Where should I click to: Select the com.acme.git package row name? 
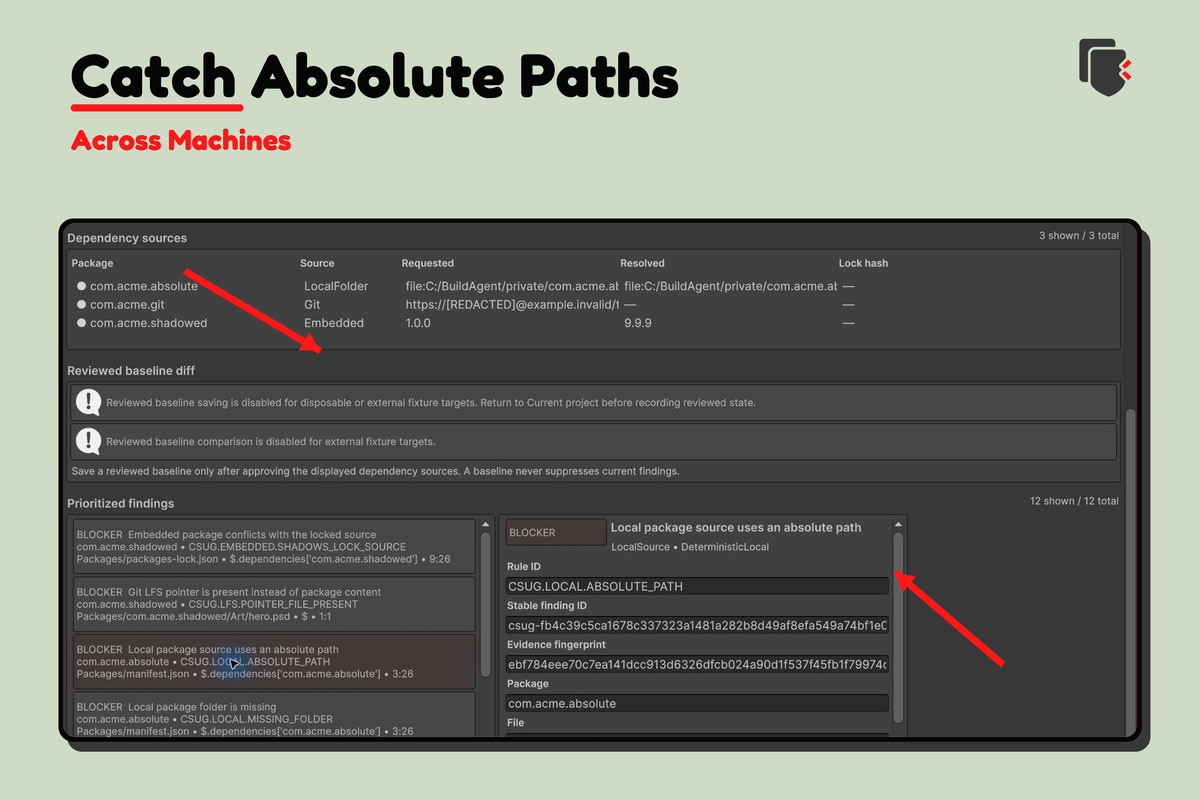[126, 305]
